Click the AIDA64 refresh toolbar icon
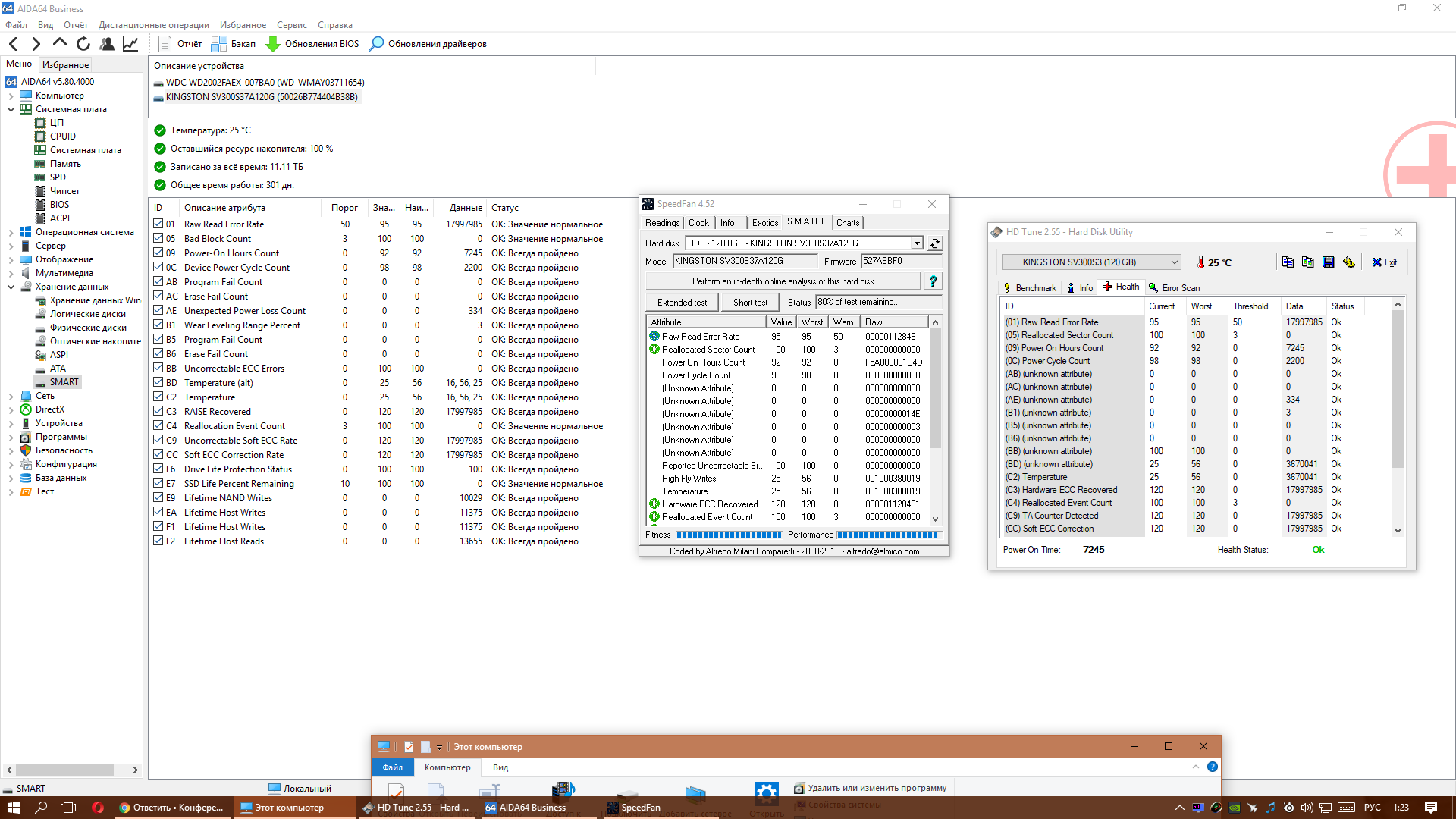 click(83, 44)
